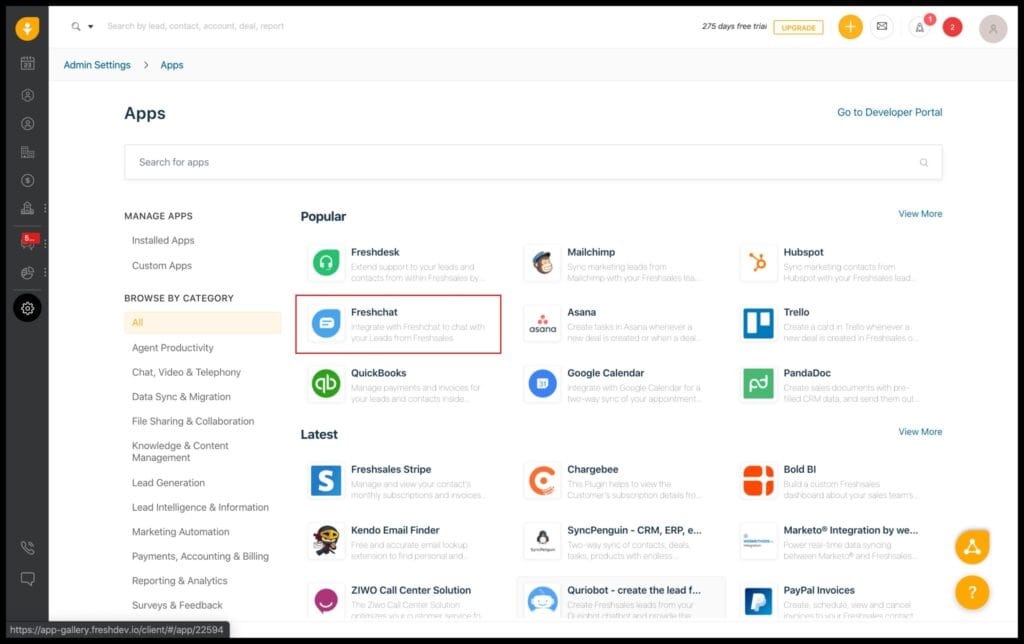Expand the search scope dropdown arrow
This screenshot has width=1024, height=644.
89,27
